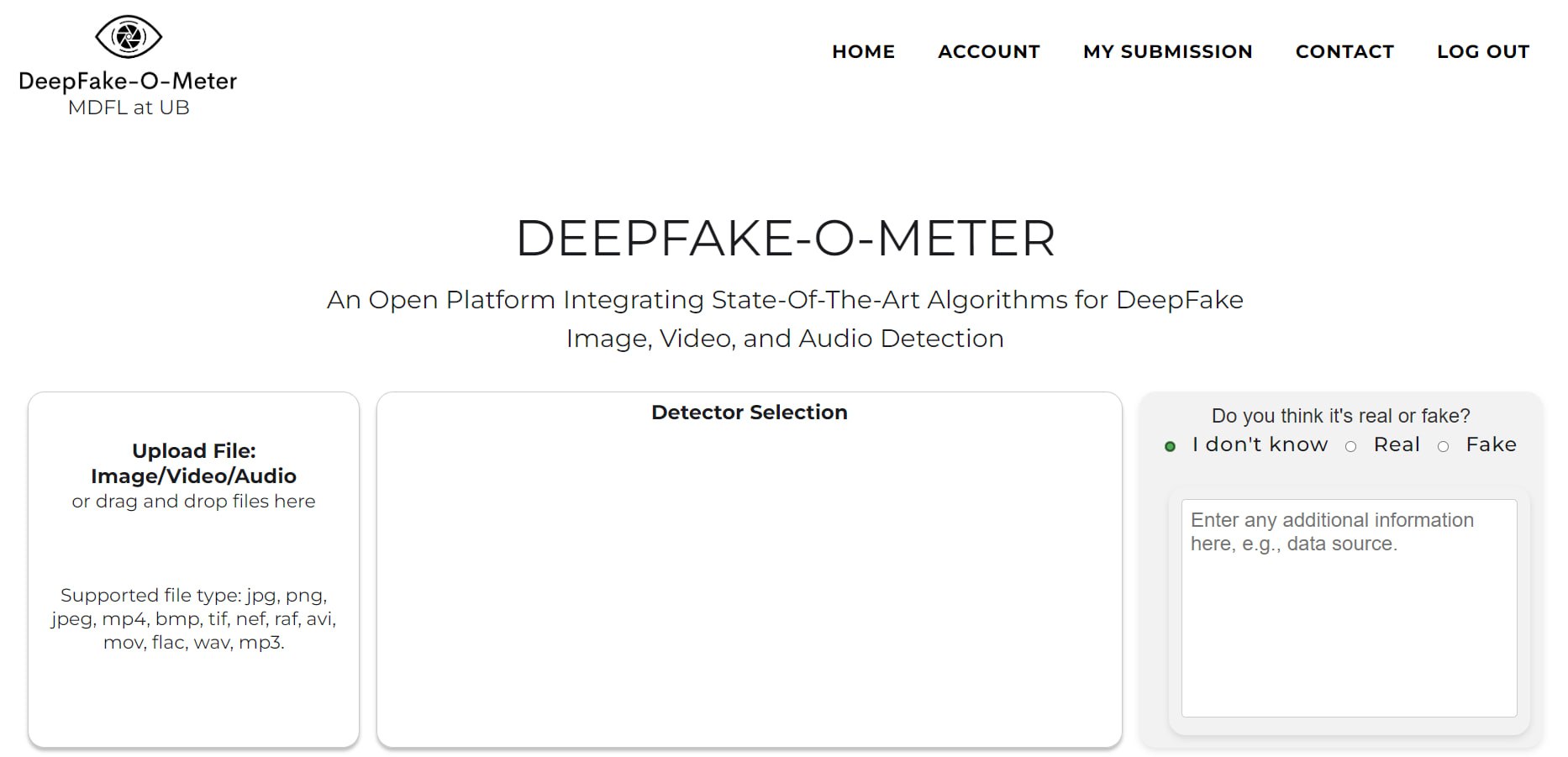Screen dimensions: 1568x757
Task: Go to the HOME page
Action: [863, 52]
